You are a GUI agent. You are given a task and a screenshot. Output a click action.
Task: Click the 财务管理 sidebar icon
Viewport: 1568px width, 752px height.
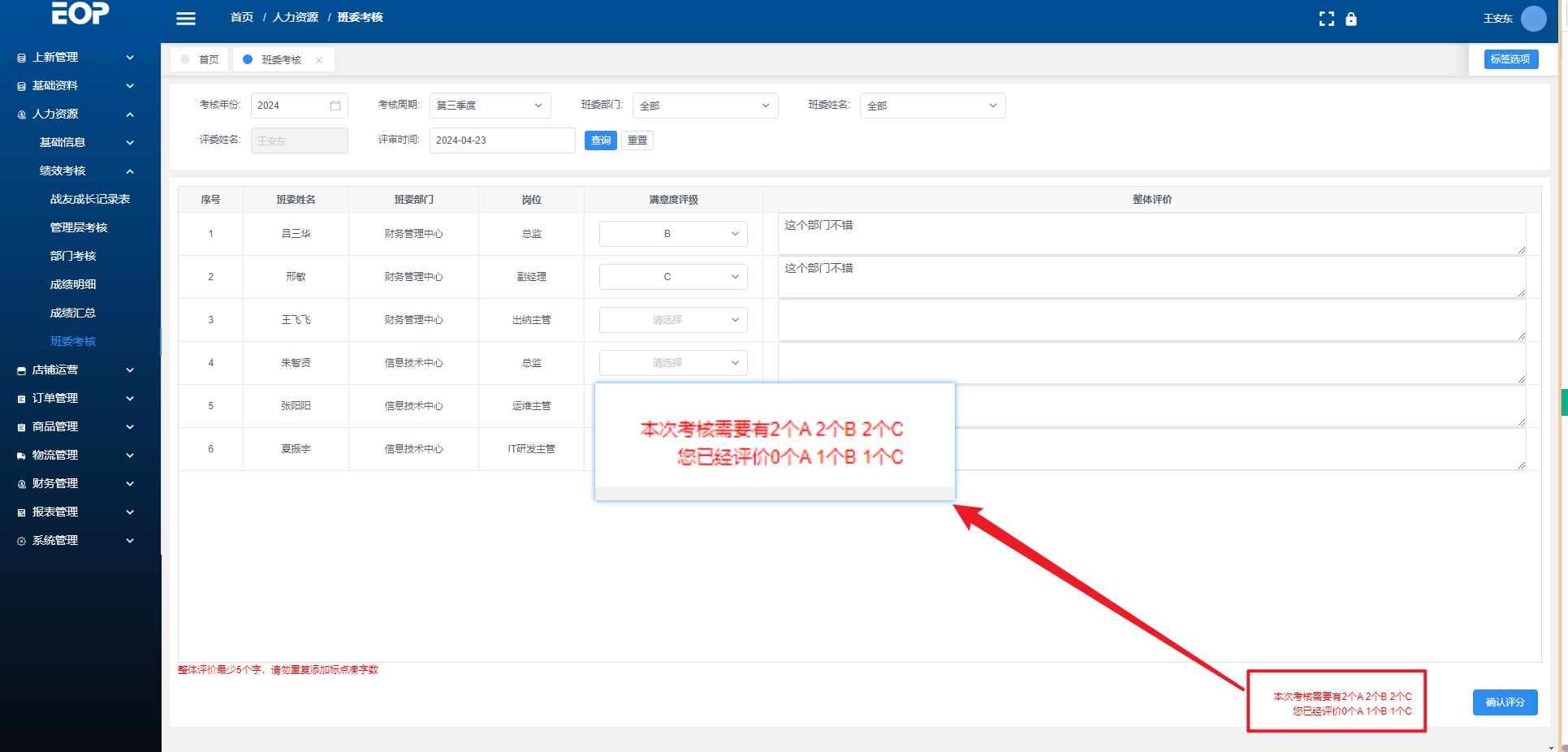pyautogui.click(x=22, y=484)
